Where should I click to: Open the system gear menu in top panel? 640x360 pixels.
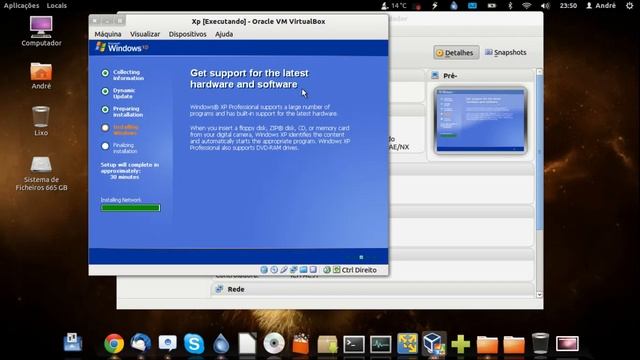630,5
